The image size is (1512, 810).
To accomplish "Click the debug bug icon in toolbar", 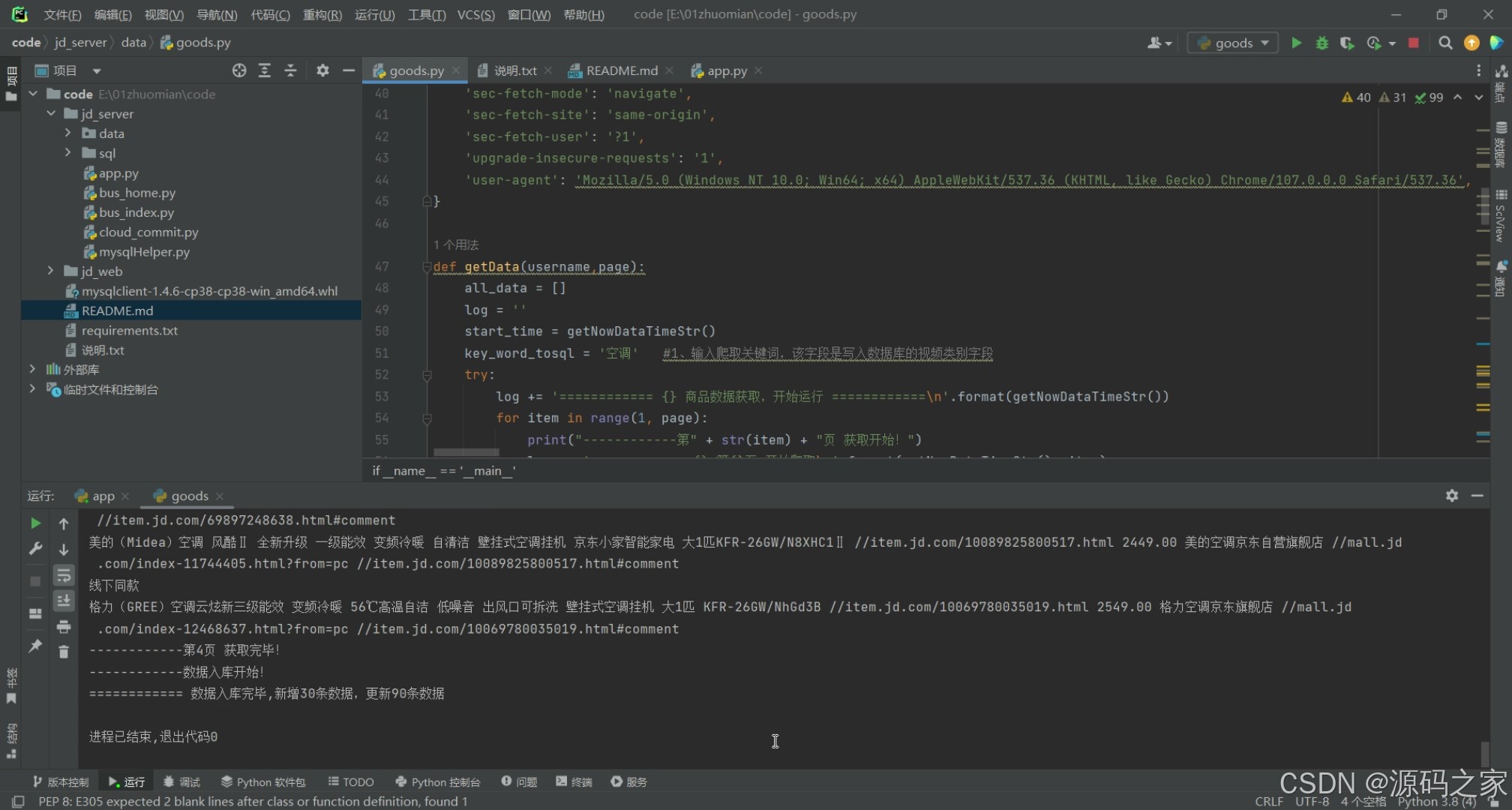I will 1321,43.
